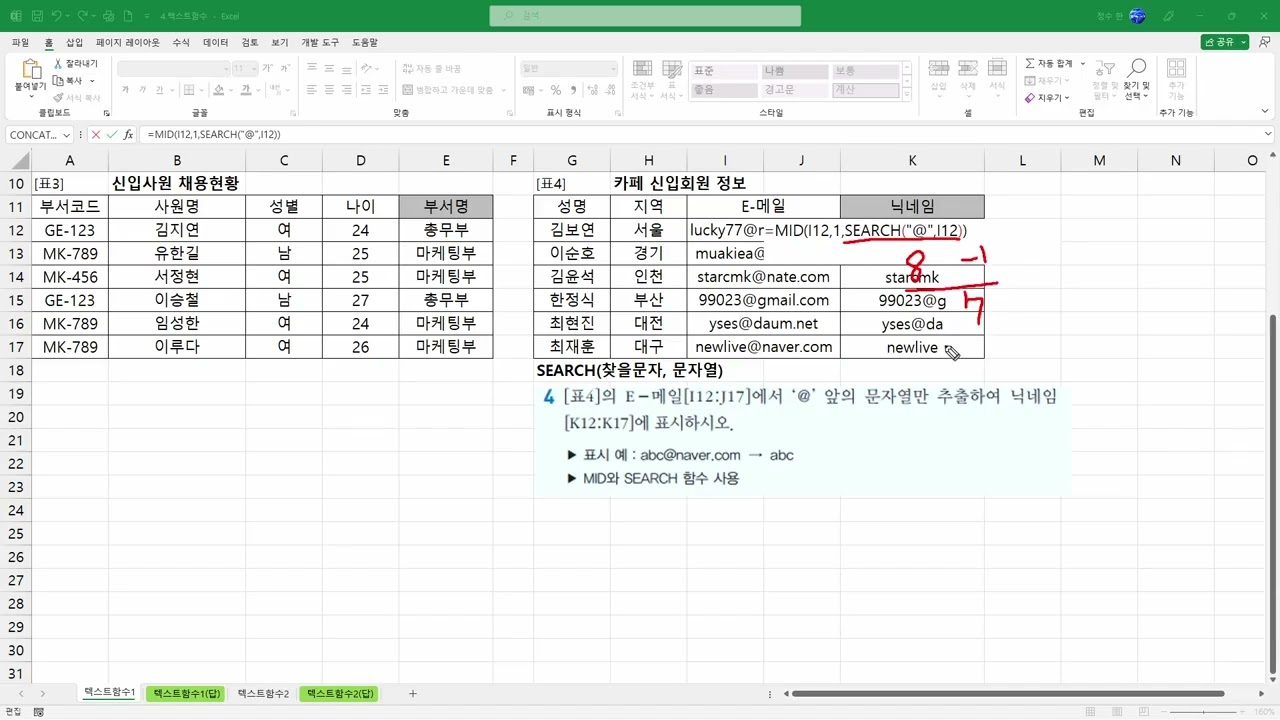Click the cell Format (서식) icon

[997, 67]
